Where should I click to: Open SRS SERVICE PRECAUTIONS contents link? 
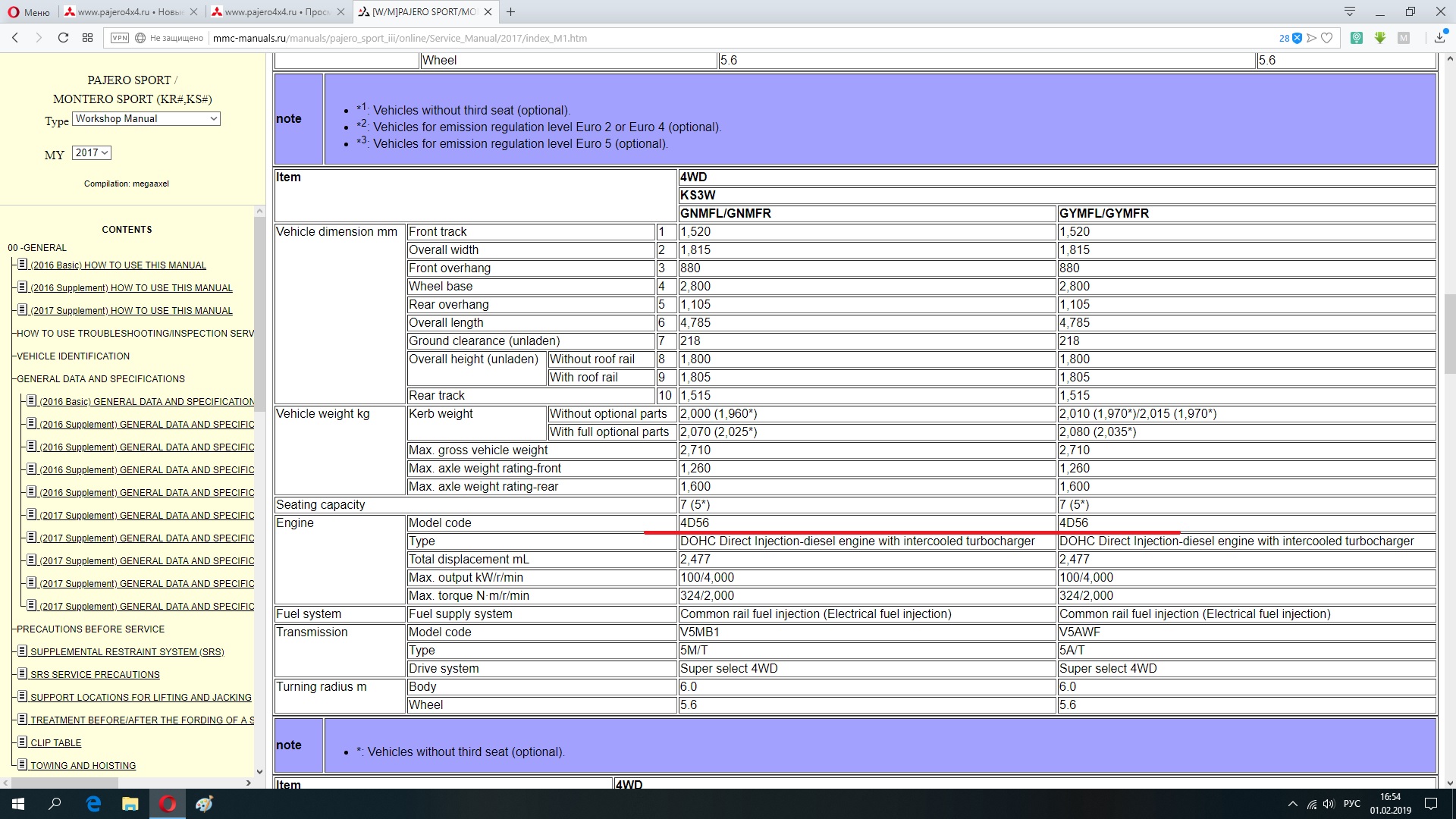95,675
